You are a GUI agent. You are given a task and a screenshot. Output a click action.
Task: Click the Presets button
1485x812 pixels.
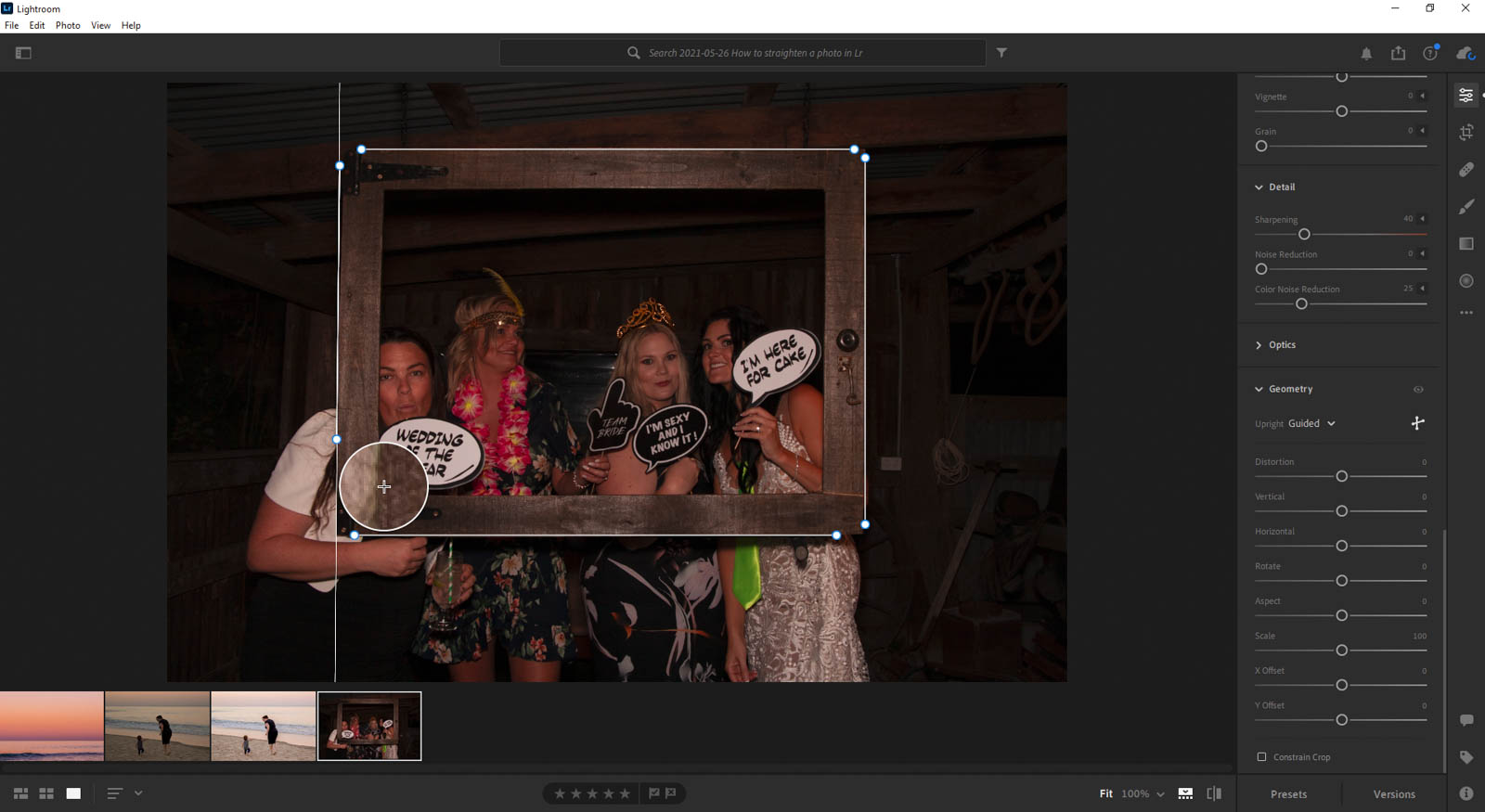1288,794
